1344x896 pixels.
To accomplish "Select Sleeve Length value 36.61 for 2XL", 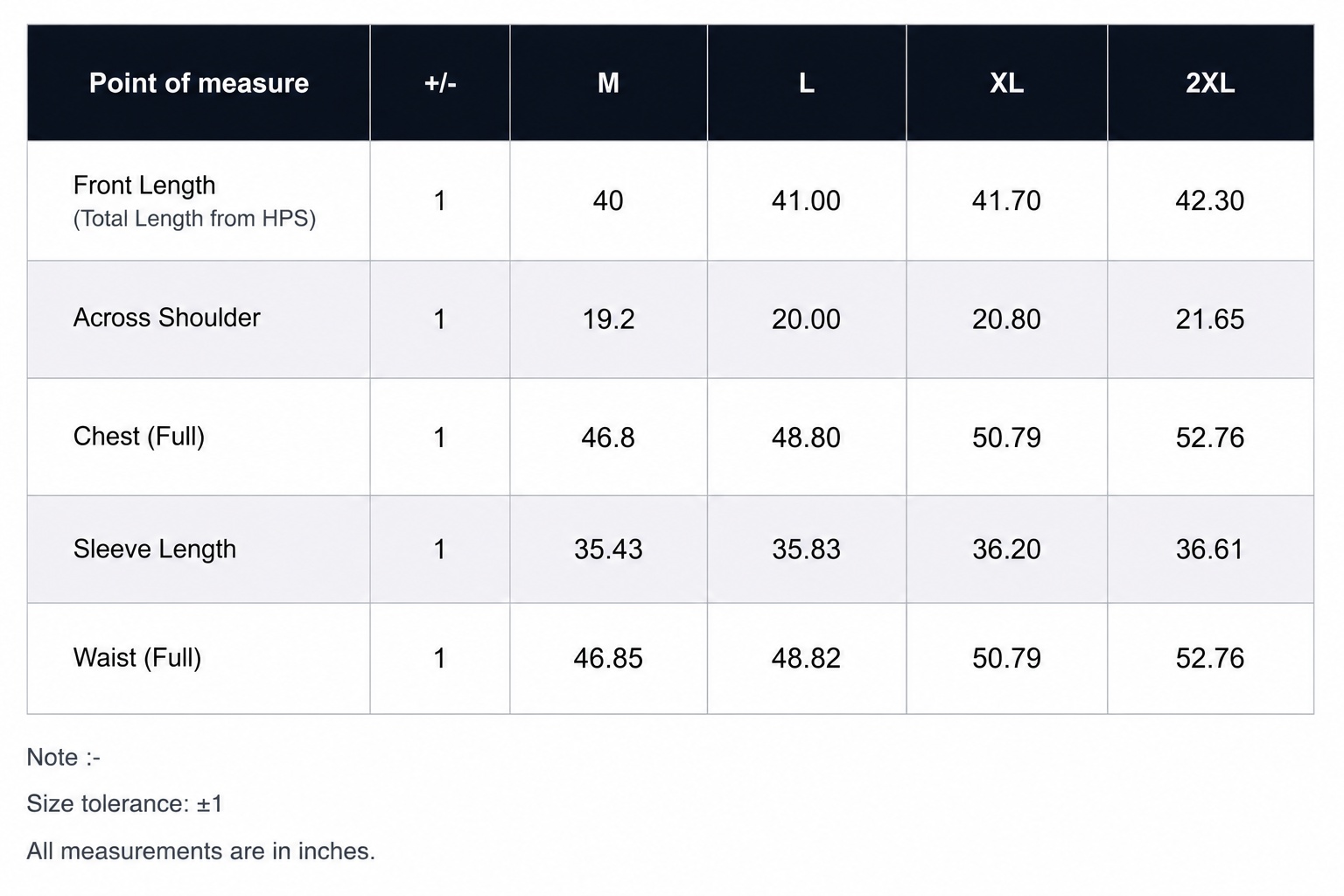I will 1210,549.
